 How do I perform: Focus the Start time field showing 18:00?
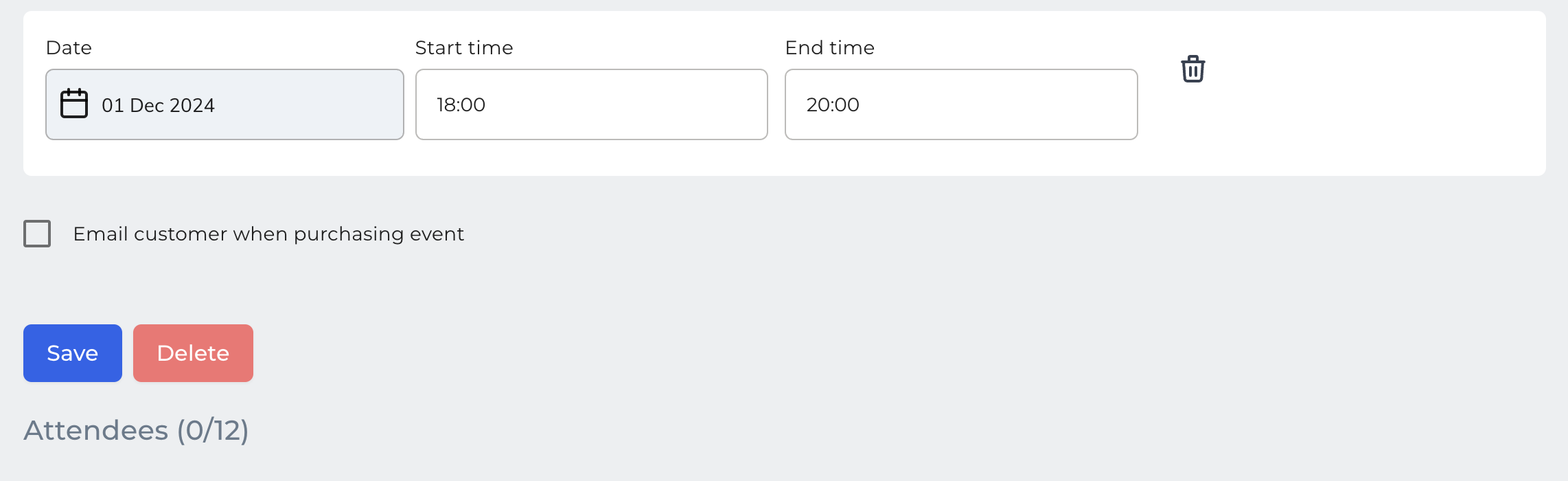[x=592, y=104]
